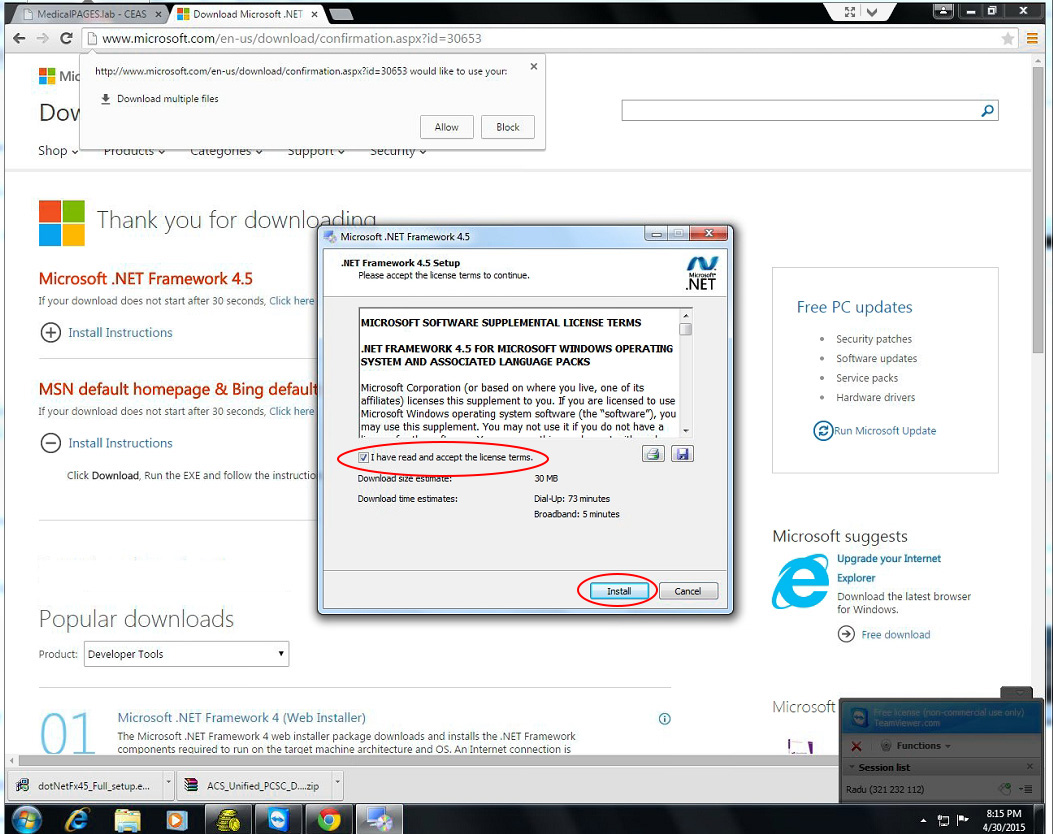Click the info icon beside .NET Framework 4
The width and height of the screenshot is (1053, 834).
pos(664,719)
